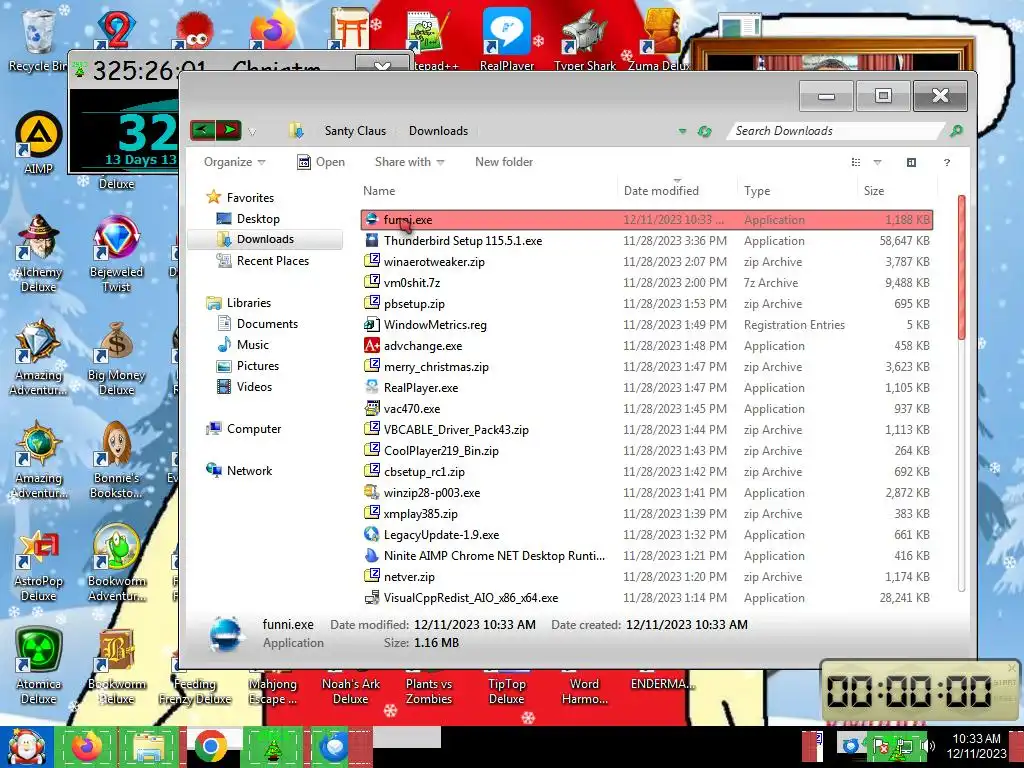Click the taskbar File Explorer icon
Viewport: 1024px width, 768px height.
[149, 747]
